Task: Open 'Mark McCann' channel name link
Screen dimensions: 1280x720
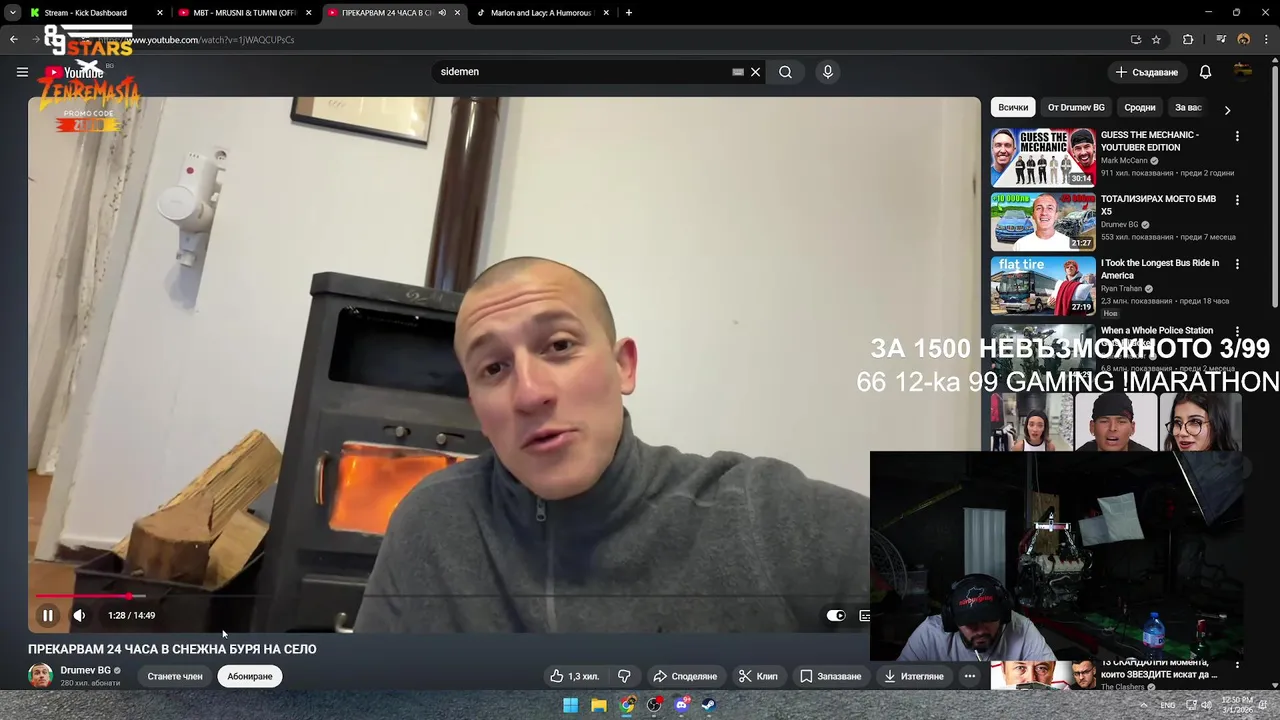Action: (x=1124, y=161)
